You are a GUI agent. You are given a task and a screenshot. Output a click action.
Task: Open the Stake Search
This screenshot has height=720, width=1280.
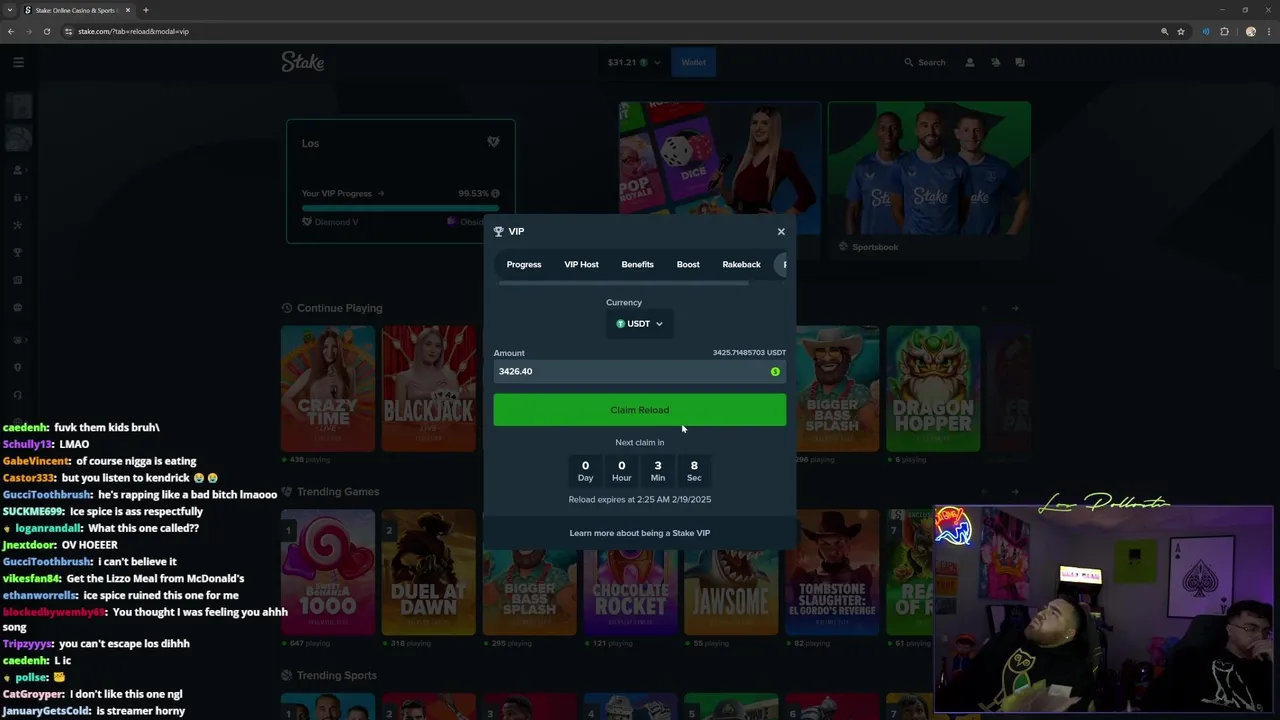(x=925, y=62)
